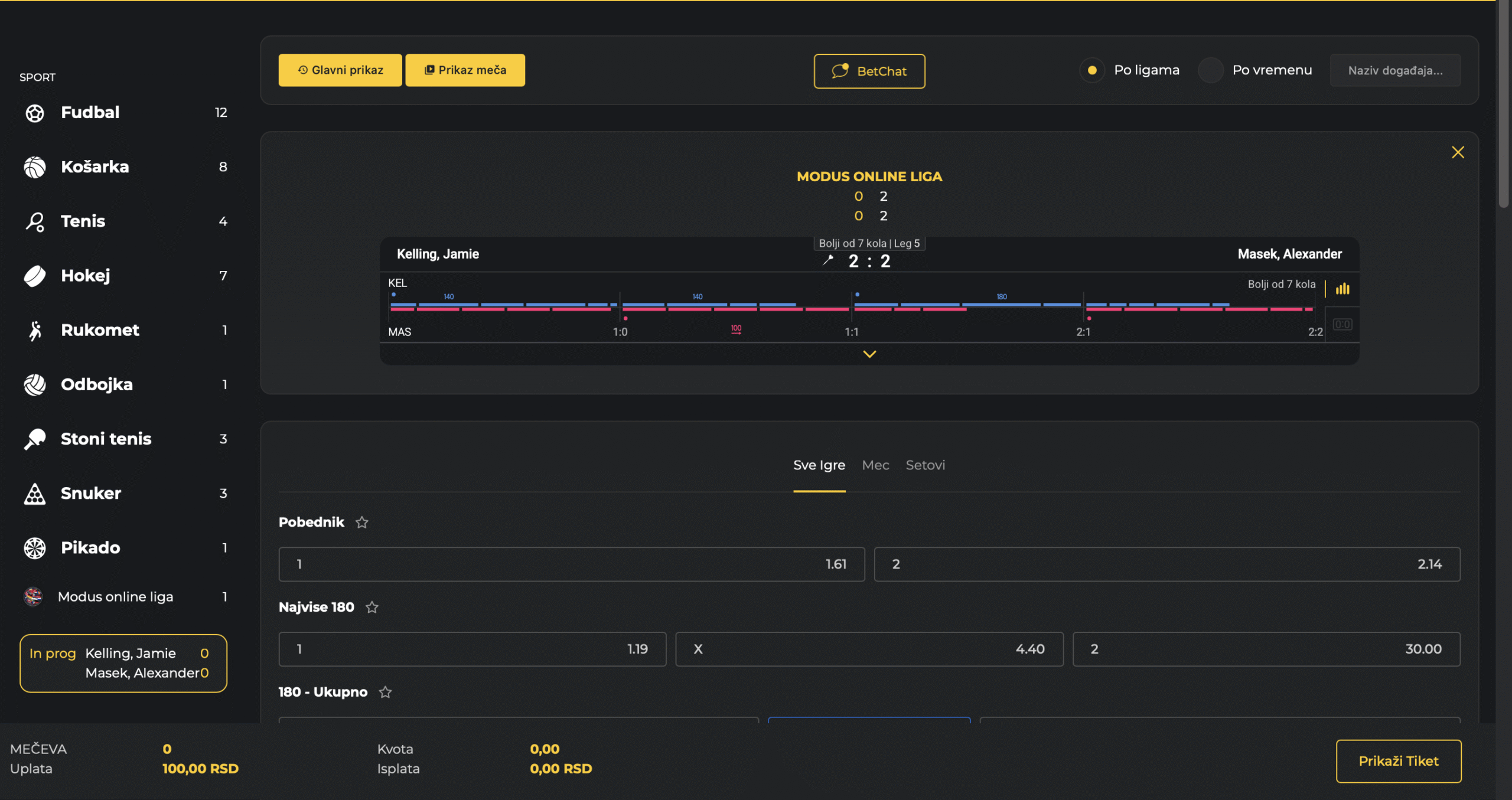Image resolution: width=1512 pixels, height=800 pixels.
Task: Select the Po ligama radio option
Action: click(x=1092, y=70)
